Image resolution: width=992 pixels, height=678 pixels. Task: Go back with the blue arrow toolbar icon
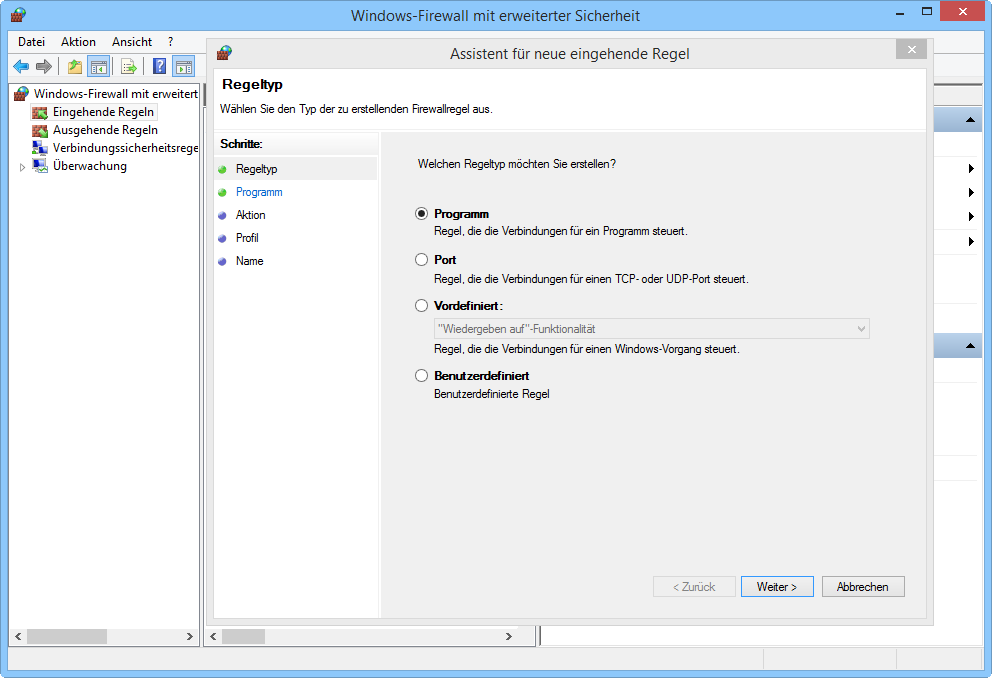pyautogui.click(x=21, y=66)
